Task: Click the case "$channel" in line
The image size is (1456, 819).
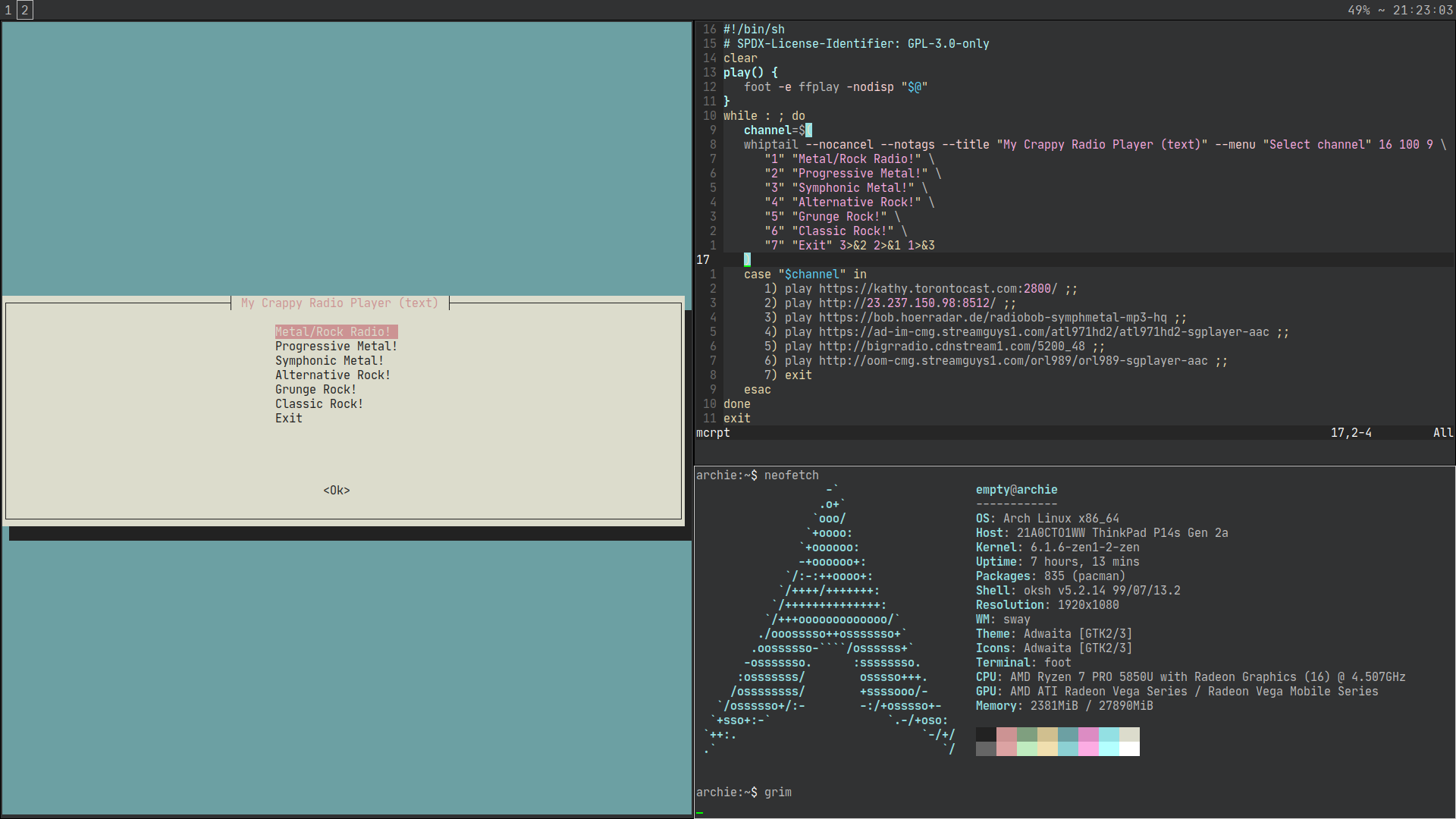Action: [805, 275]
